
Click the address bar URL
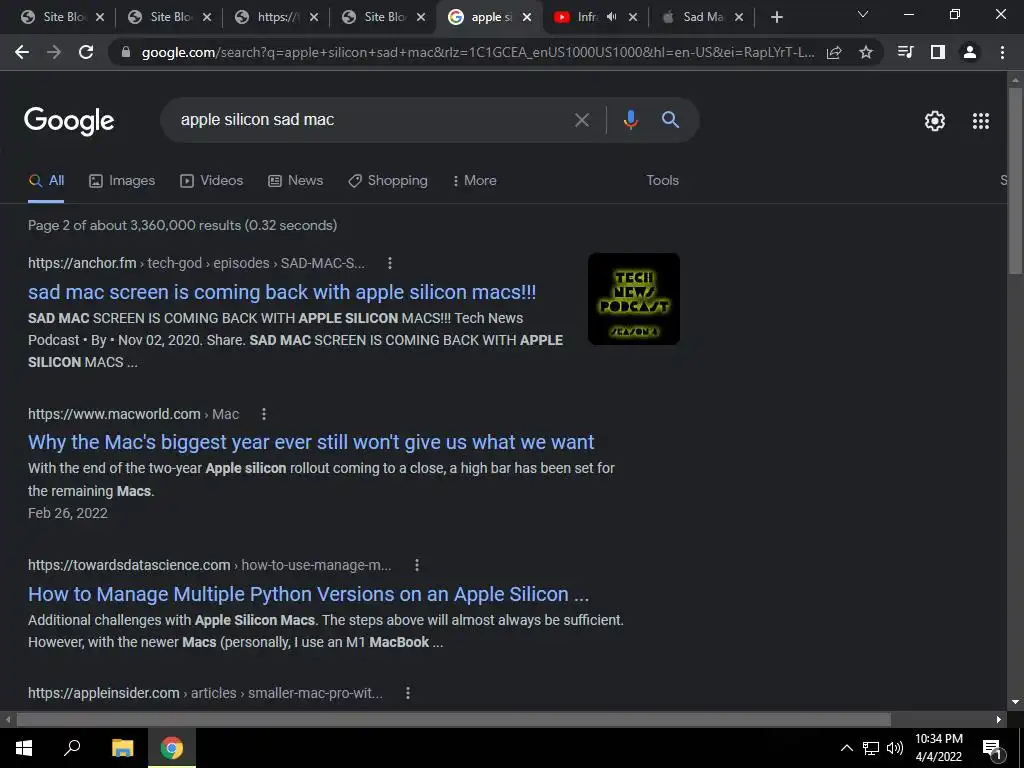(x=477, y=52)
